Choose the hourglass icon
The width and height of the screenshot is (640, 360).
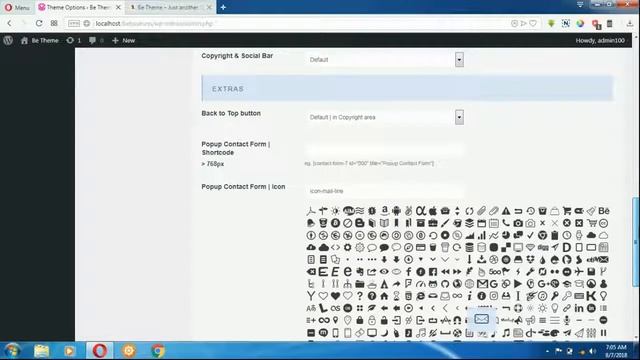[396, 296]
